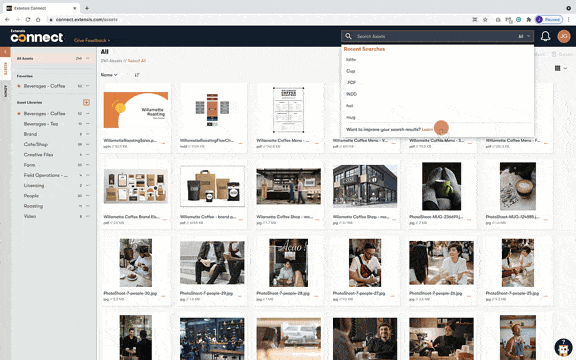
Task: Open the Willamette Coffee Shop exterior thumbnail
Action: (365, 186)
